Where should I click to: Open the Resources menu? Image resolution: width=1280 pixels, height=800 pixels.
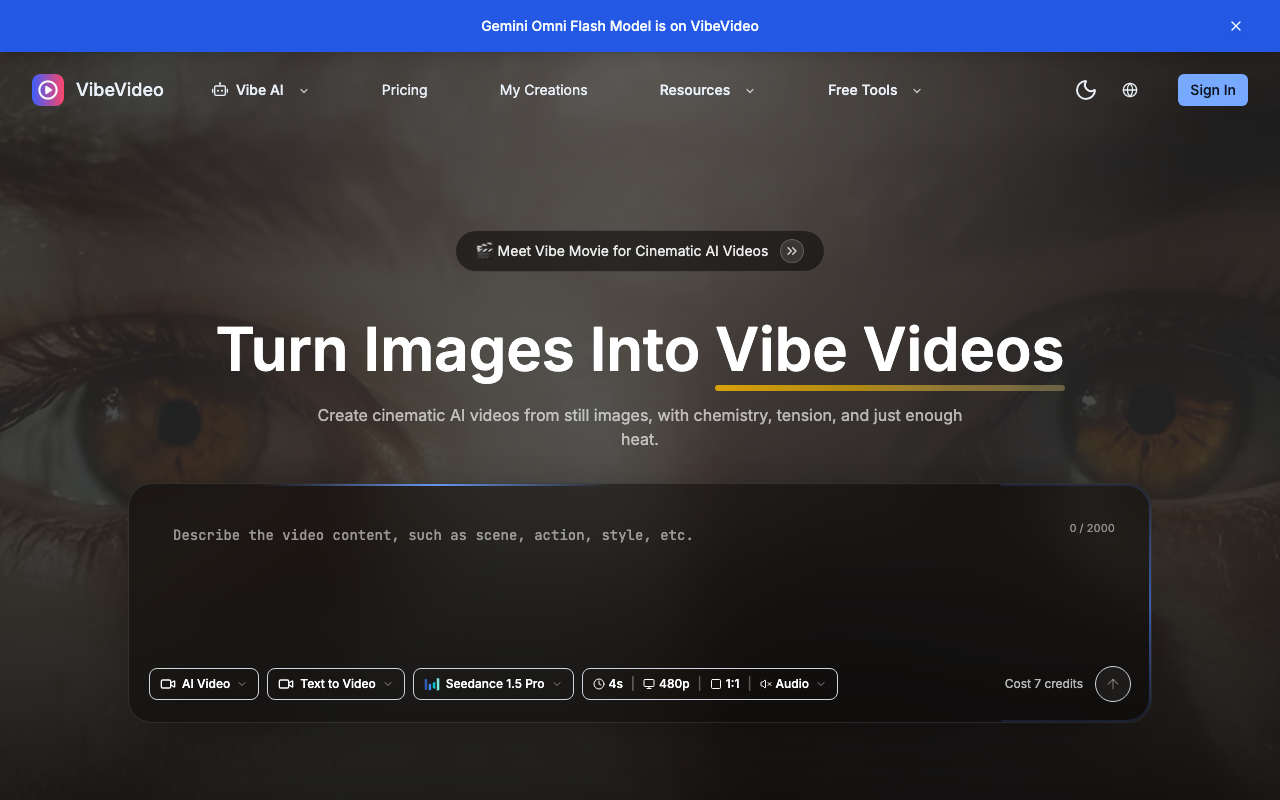pyautogui.click(x=706, y=90)
